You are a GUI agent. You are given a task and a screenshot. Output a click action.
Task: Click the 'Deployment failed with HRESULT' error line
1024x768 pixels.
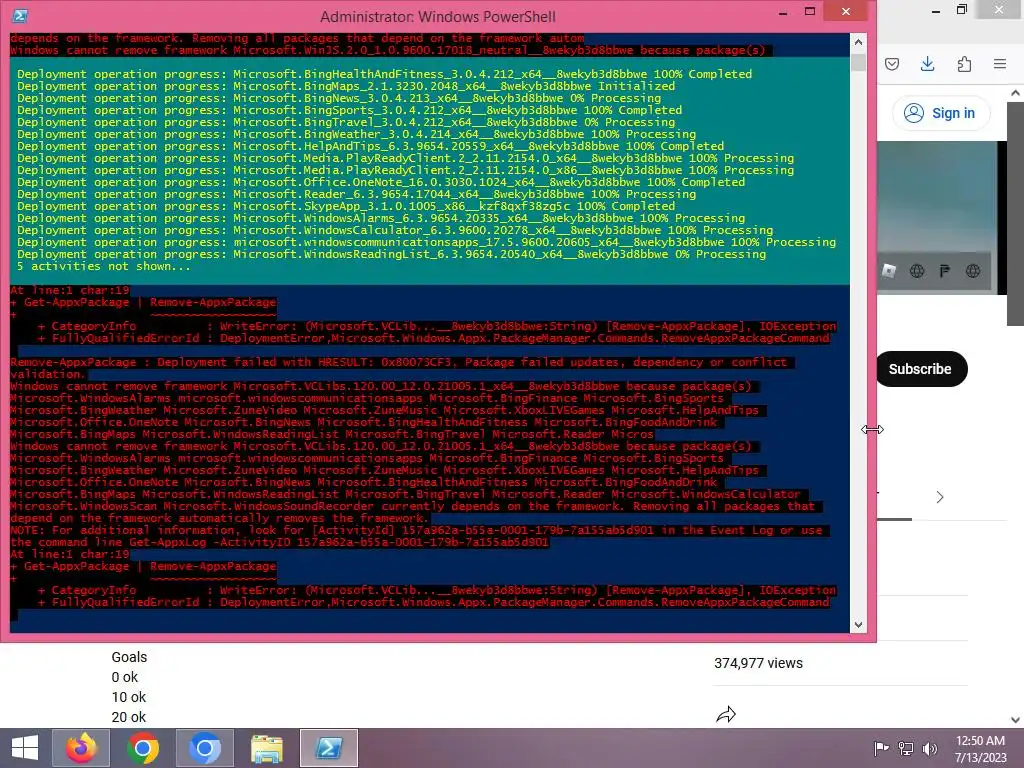coord(398,362)
